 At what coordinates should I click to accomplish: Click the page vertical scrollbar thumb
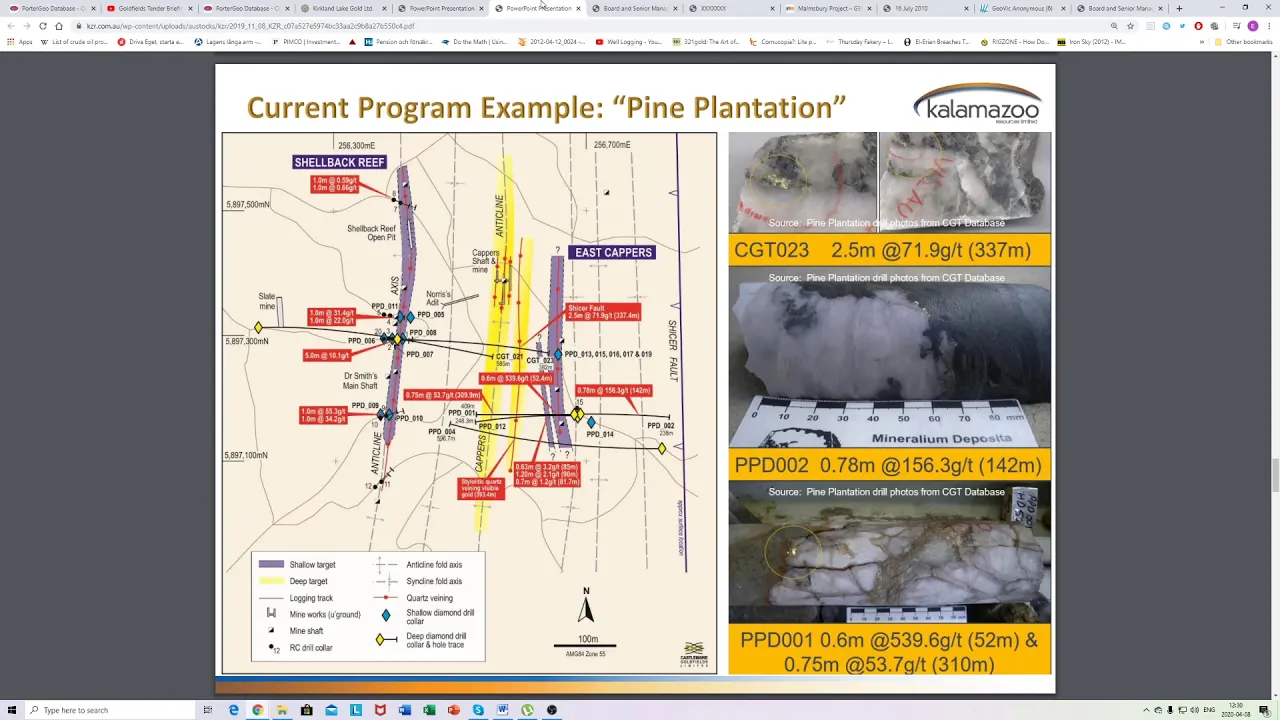[1276, 474]
